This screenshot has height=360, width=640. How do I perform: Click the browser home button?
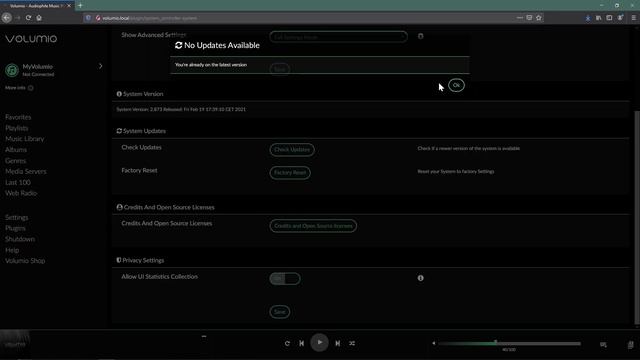click(39, 18)
